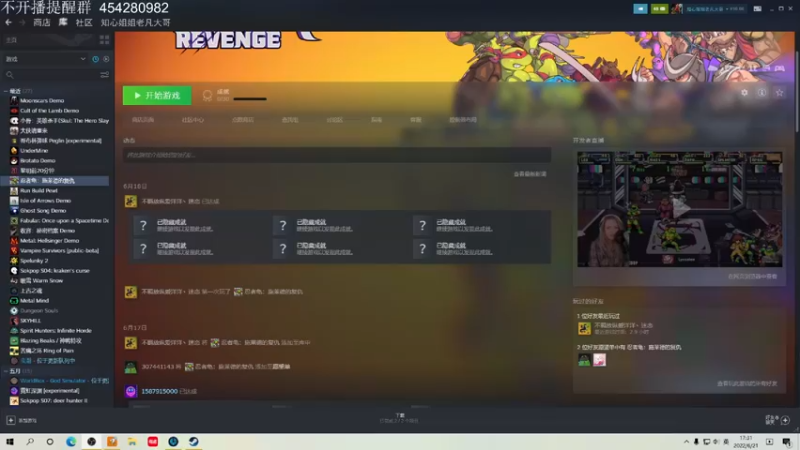Open advanced library filter sliders icon
The image size is (800, 450).
pyautogui.click(x=105, y=75)
